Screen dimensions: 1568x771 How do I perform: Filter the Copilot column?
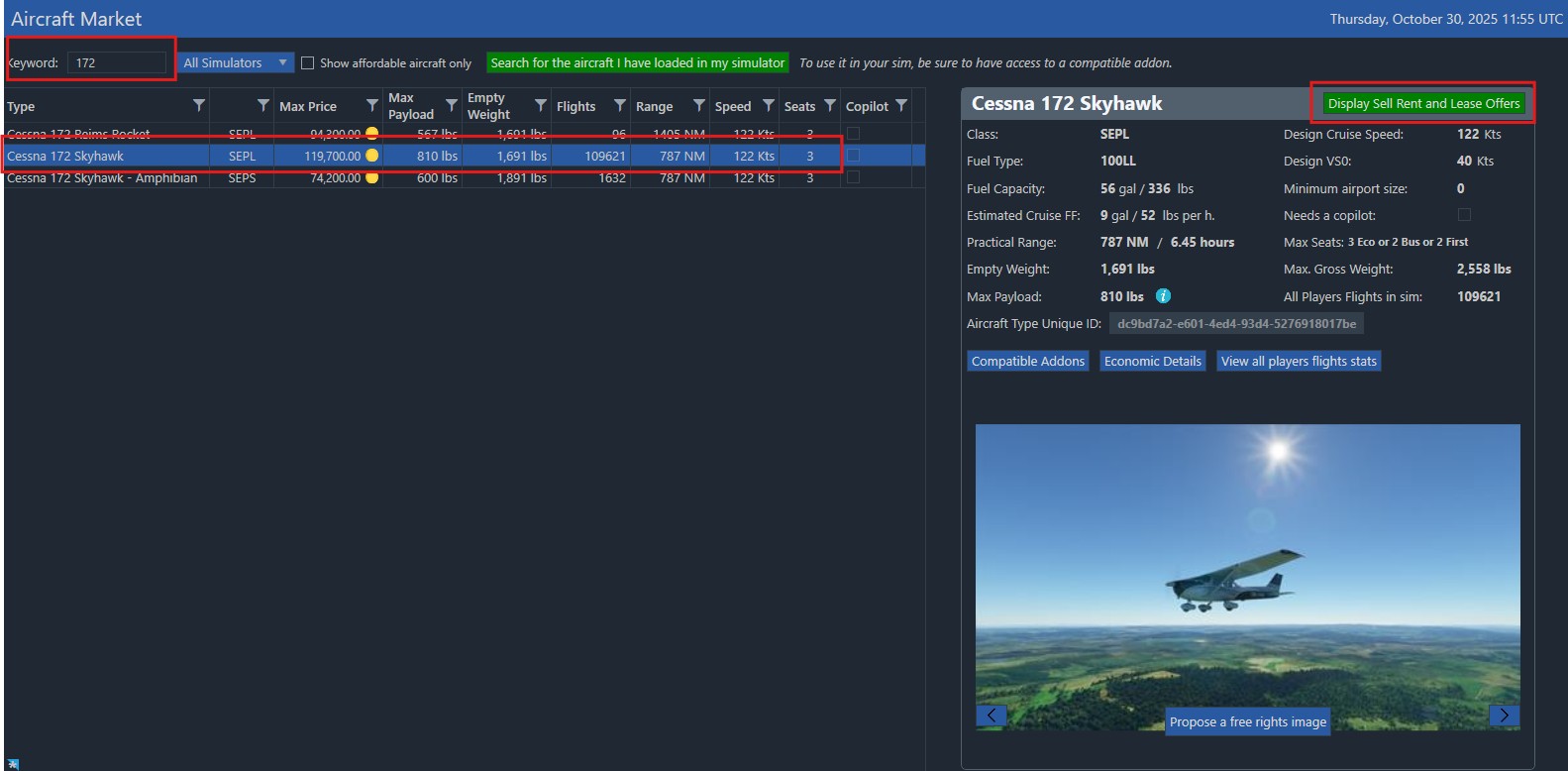click(901, 105)
